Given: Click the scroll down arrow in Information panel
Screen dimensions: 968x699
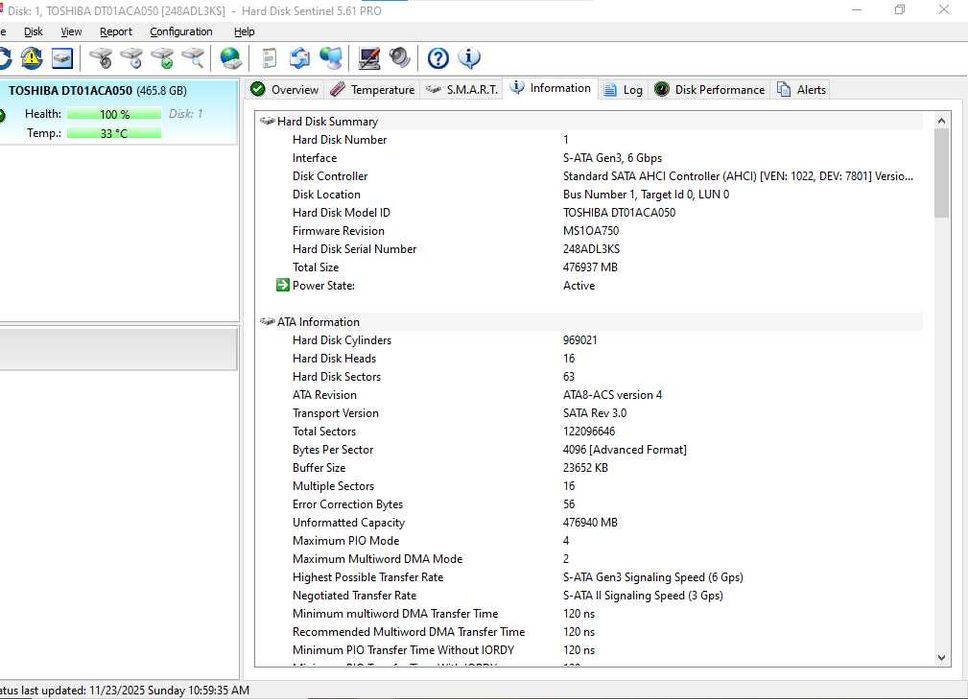Looking at the screenshot, I should (941, 658).
